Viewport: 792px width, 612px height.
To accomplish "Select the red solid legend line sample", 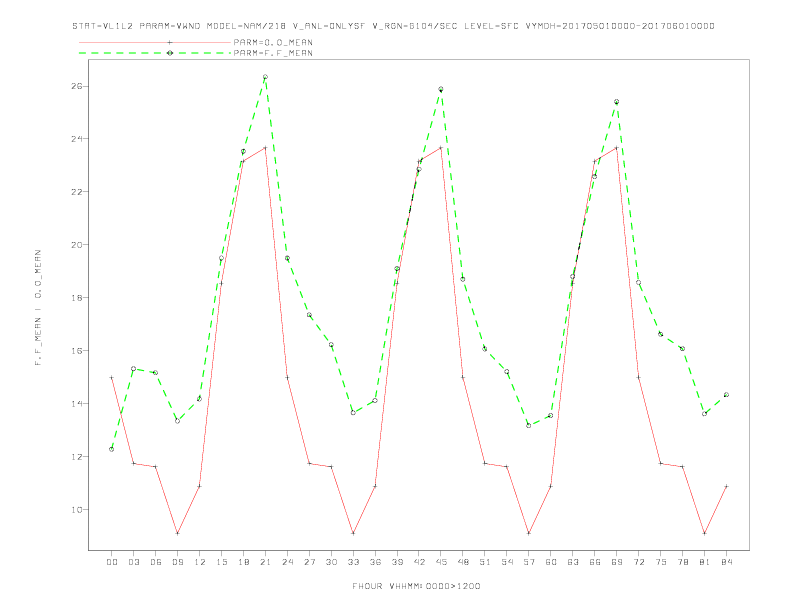I will point(155,42).
